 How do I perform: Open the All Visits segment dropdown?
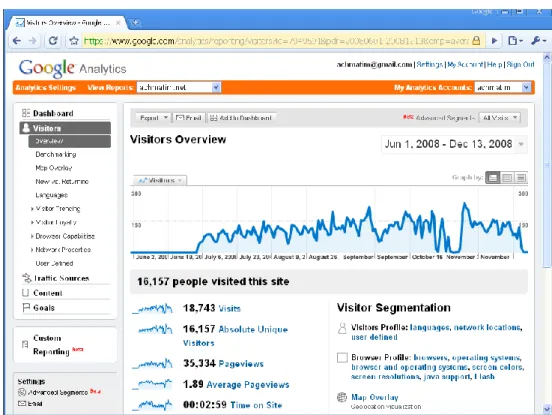(499, 118)
